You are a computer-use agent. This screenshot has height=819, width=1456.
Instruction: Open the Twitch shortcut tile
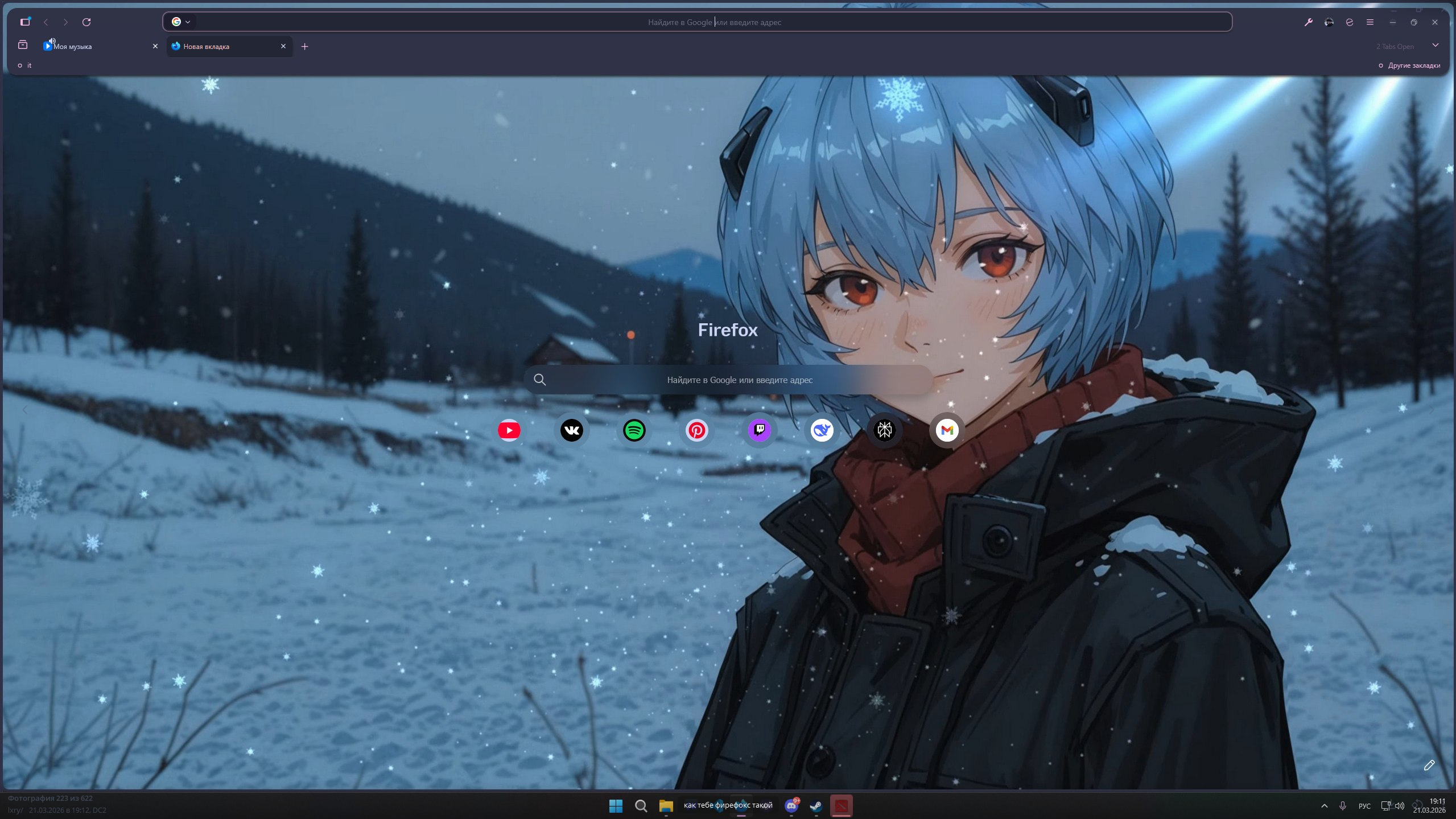coord(759,430)
